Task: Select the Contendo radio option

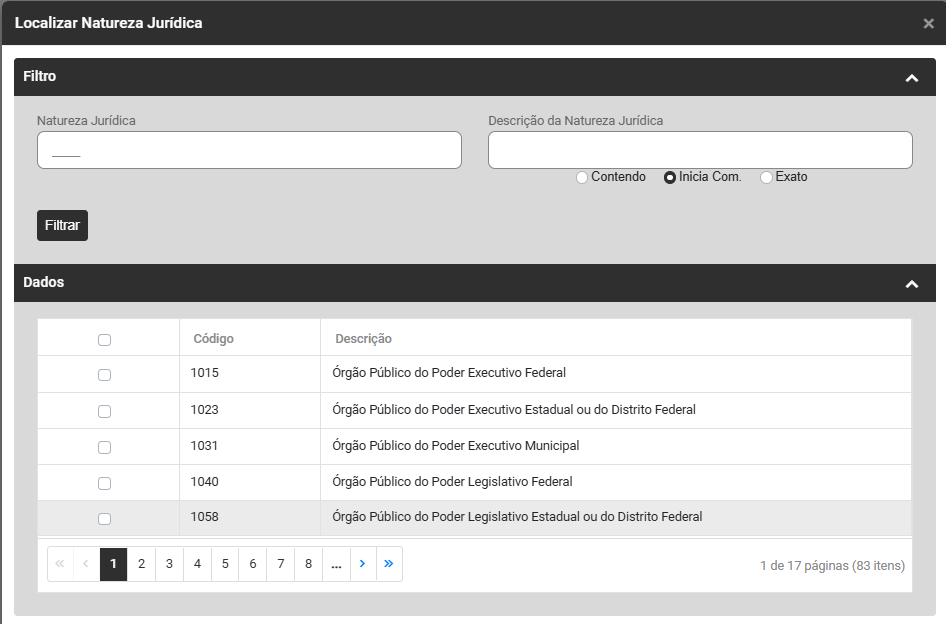Action: pyautogui.click(x=582, y=178)
